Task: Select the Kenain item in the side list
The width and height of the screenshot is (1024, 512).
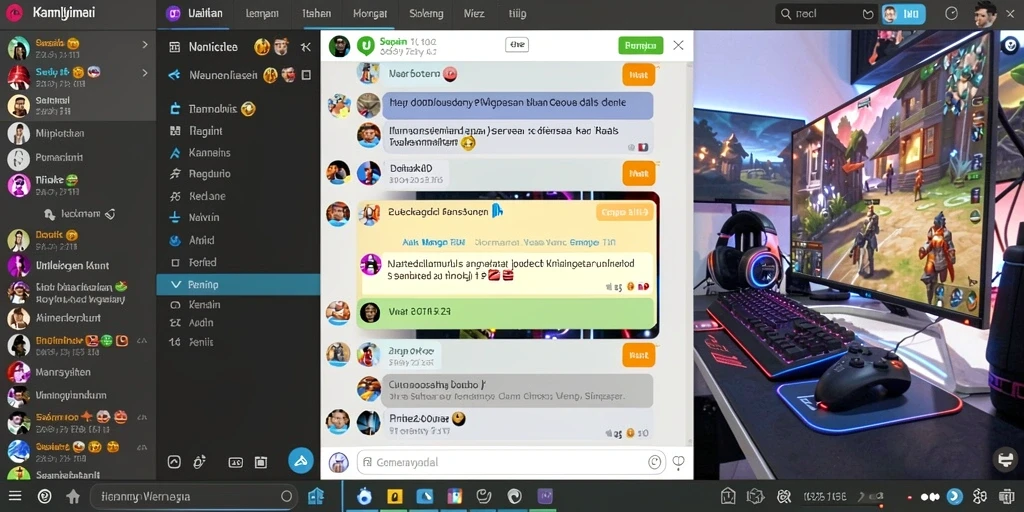Action: 204,304
